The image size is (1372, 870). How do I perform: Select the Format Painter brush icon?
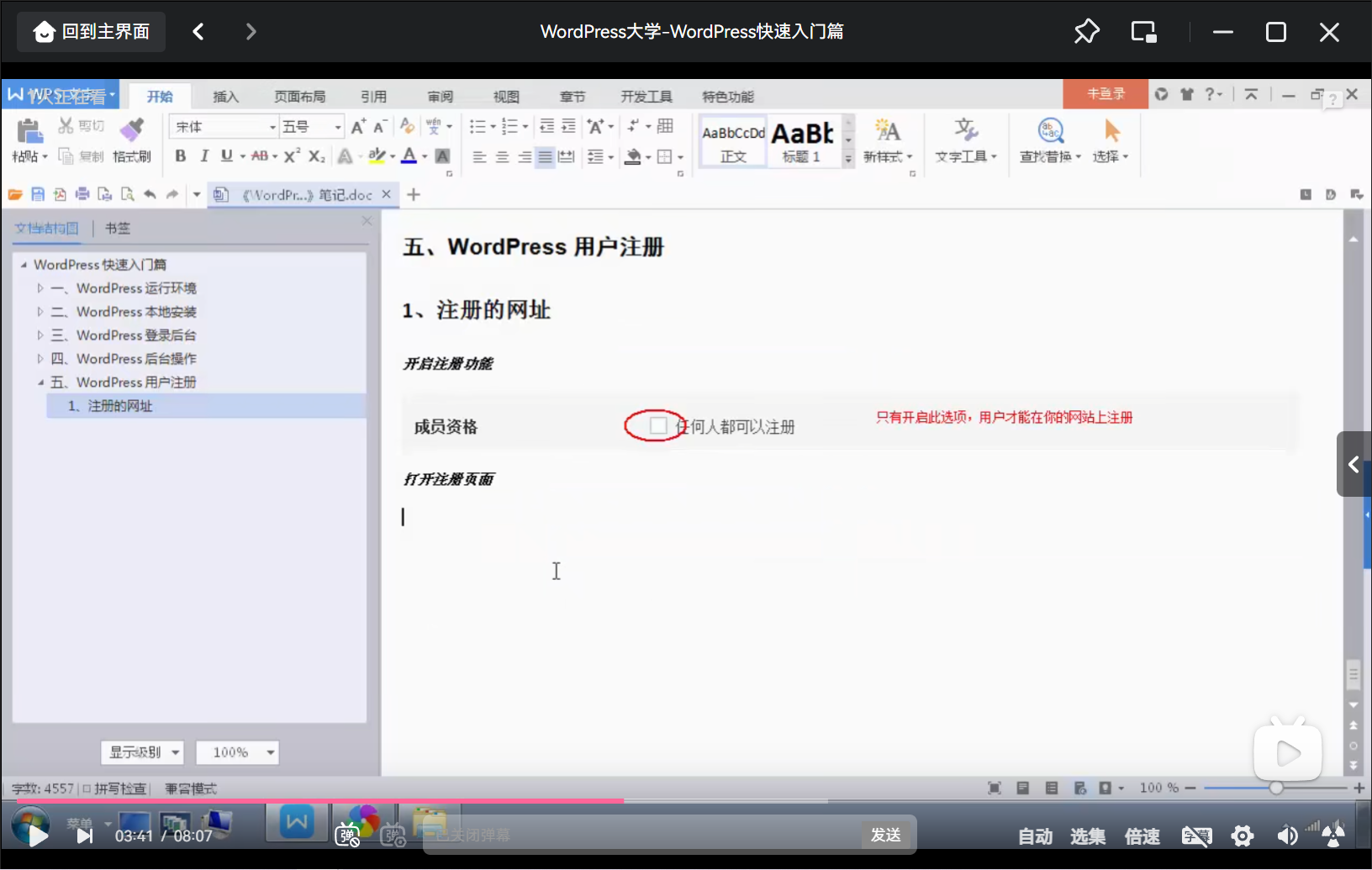(131, 129)
